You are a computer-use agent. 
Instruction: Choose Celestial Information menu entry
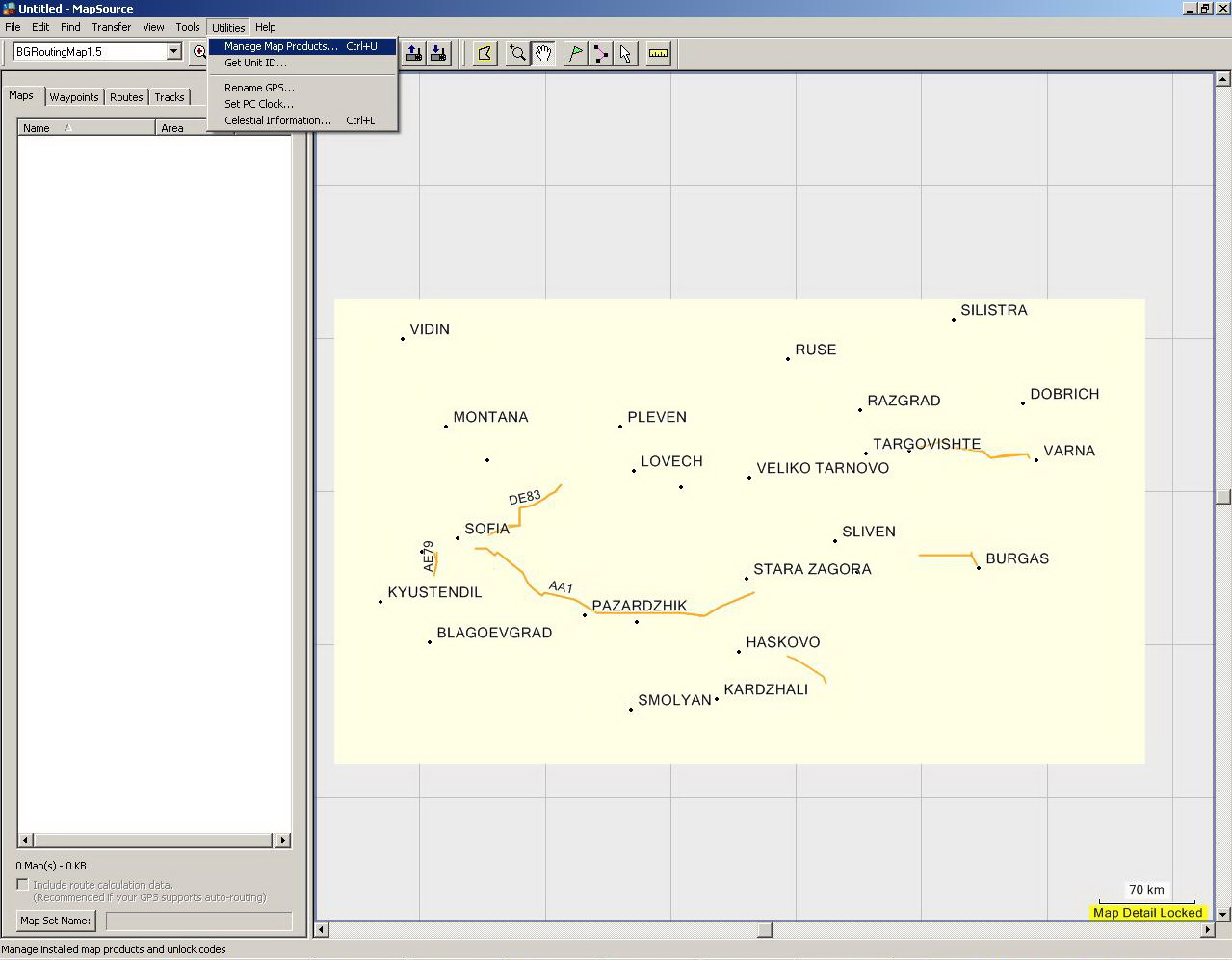click(301, 120)
